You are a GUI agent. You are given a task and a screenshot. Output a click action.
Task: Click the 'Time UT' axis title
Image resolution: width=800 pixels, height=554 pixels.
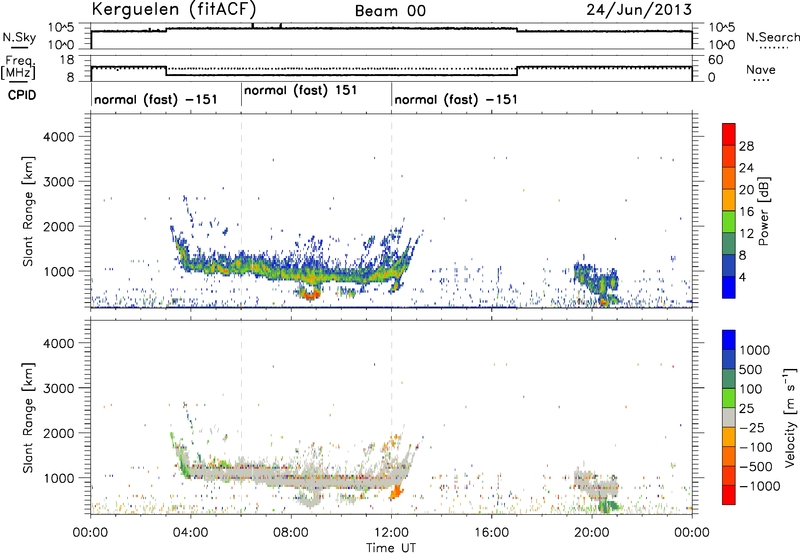[x=391, y=548]
